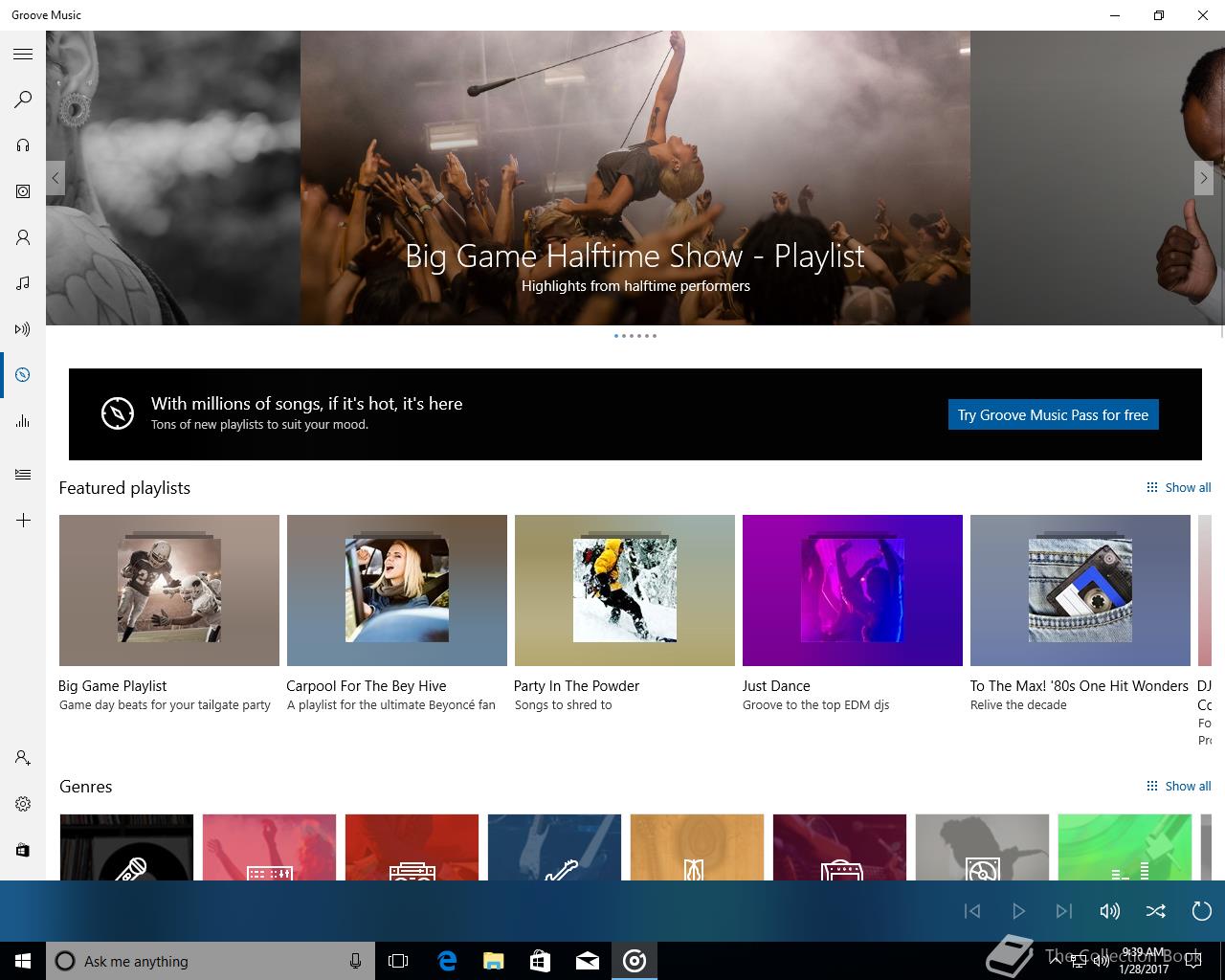This screenshot has height=980, width=1225.
Task: Click 'Carpool For The Bey Hive' title text
Action: point(367,686)
